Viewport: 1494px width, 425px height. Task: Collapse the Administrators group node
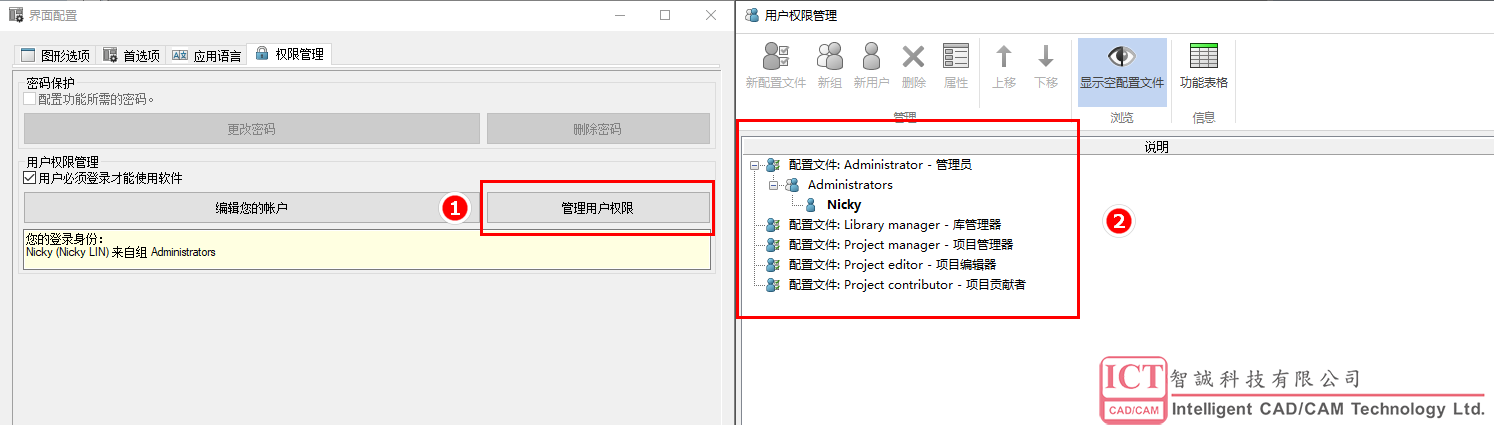(774, 185)
